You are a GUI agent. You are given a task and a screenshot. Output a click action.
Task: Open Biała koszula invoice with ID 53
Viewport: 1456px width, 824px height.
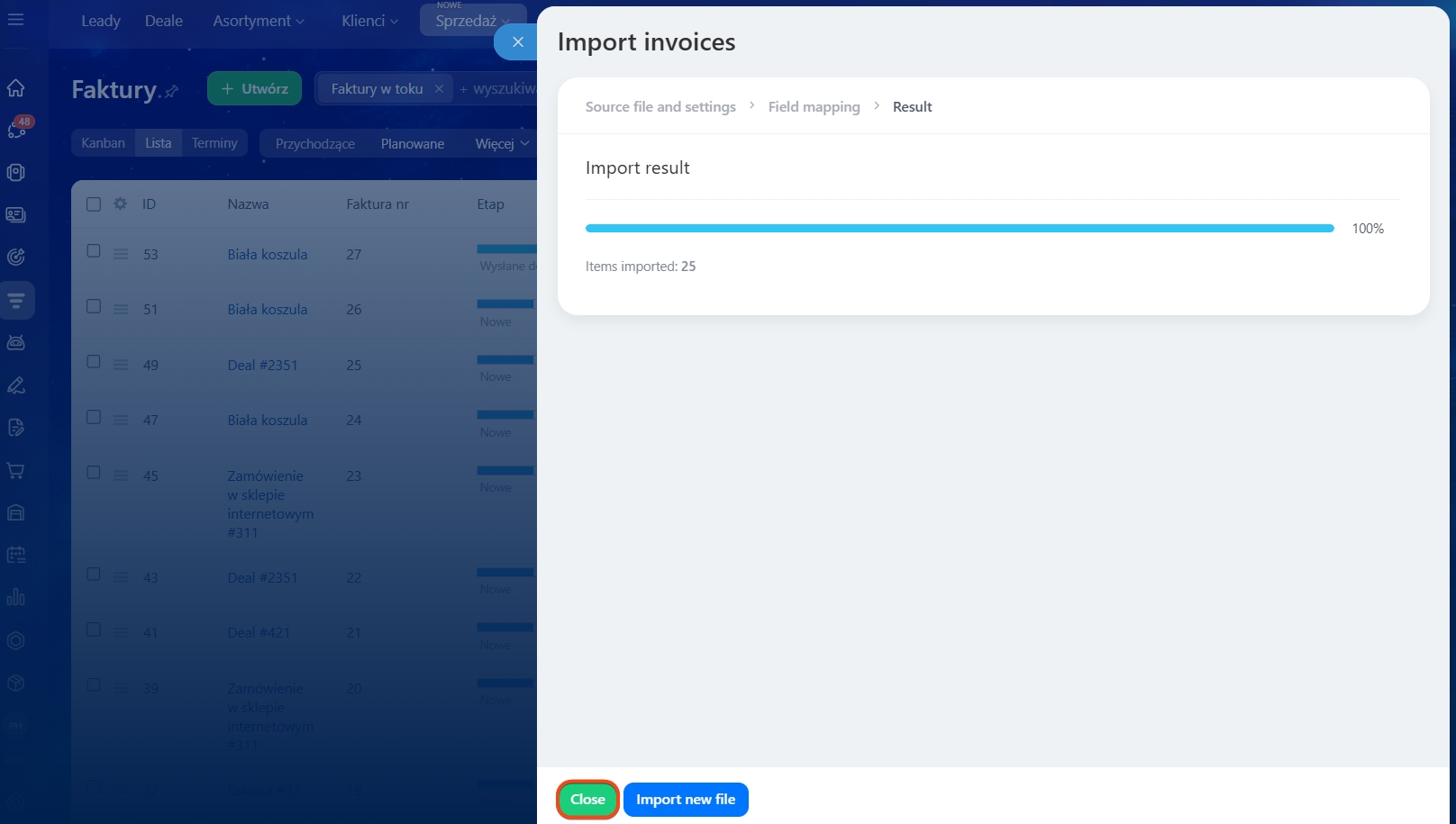click(x=268, y=255)
